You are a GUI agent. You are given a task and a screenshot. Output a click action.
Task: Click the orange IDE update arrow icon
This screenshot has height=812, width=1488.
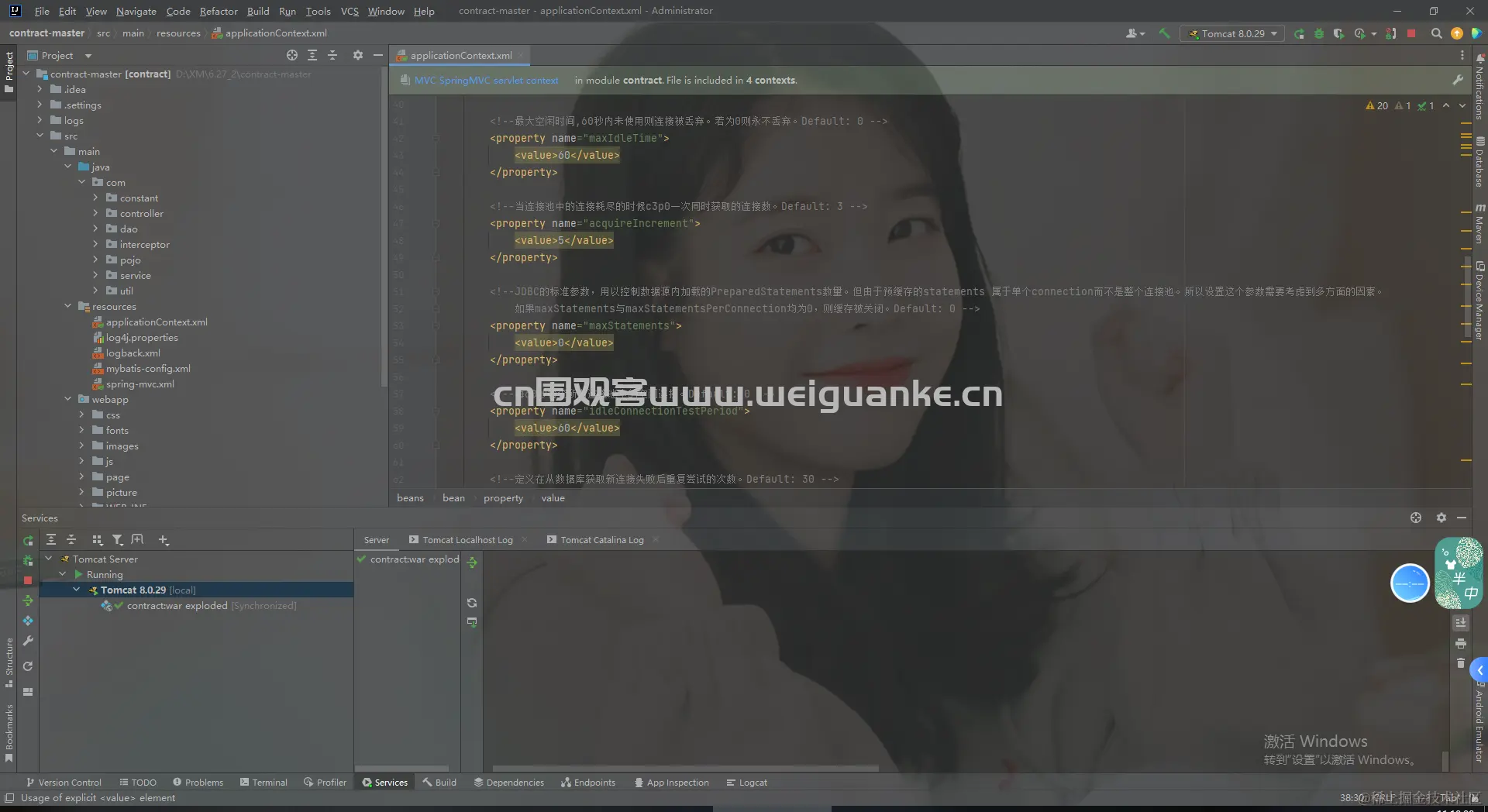point(1456,33)
